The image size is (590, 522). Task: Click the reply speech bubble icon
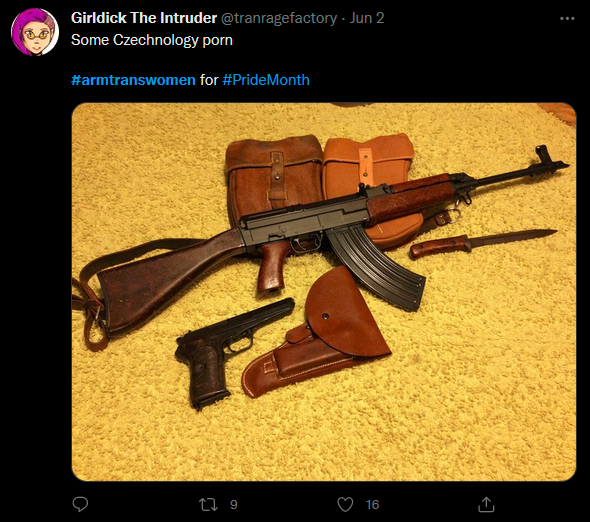[80, 504]
